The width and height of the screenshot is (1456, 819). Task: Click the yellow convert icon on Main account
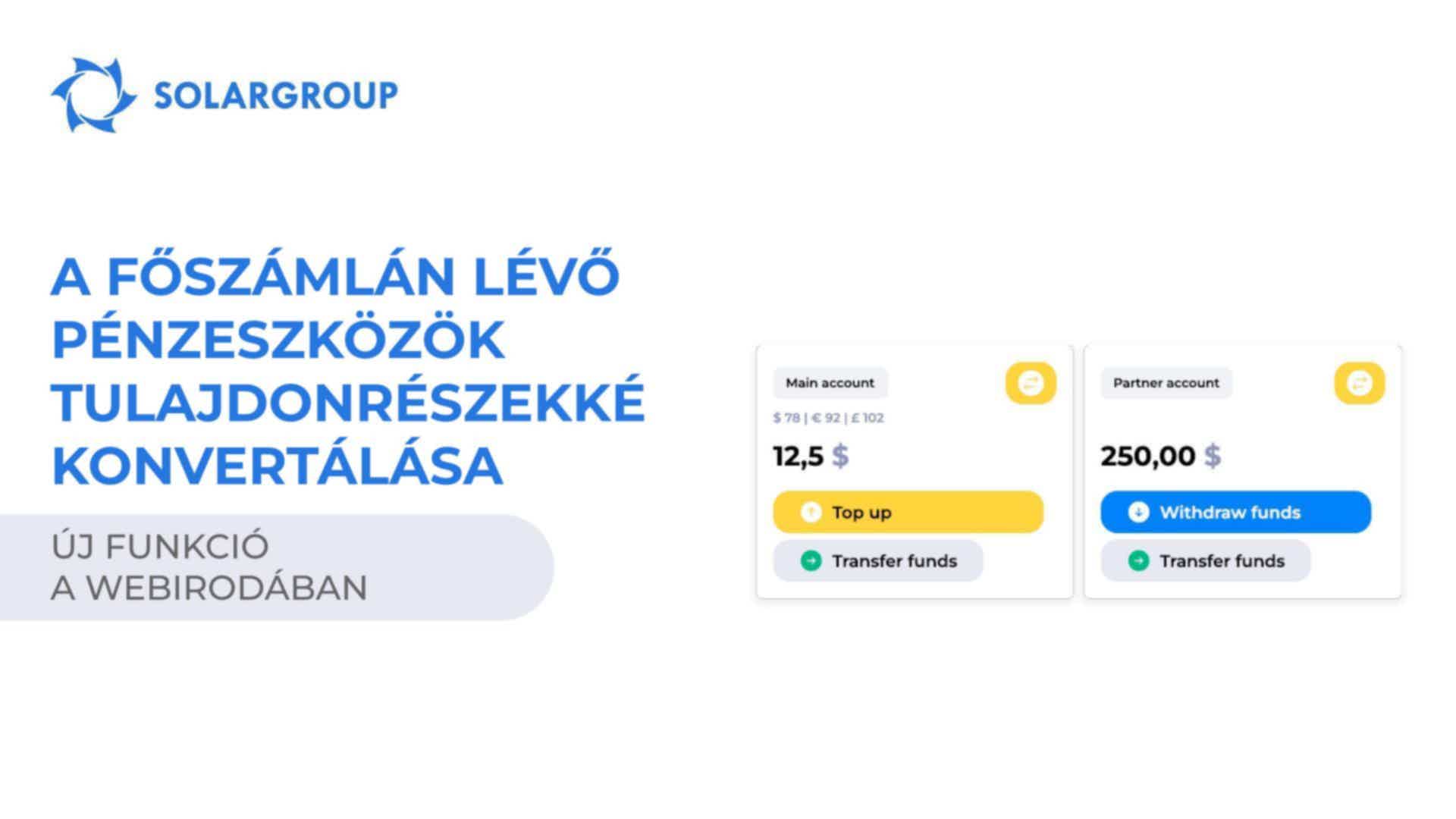[1031, 383]
